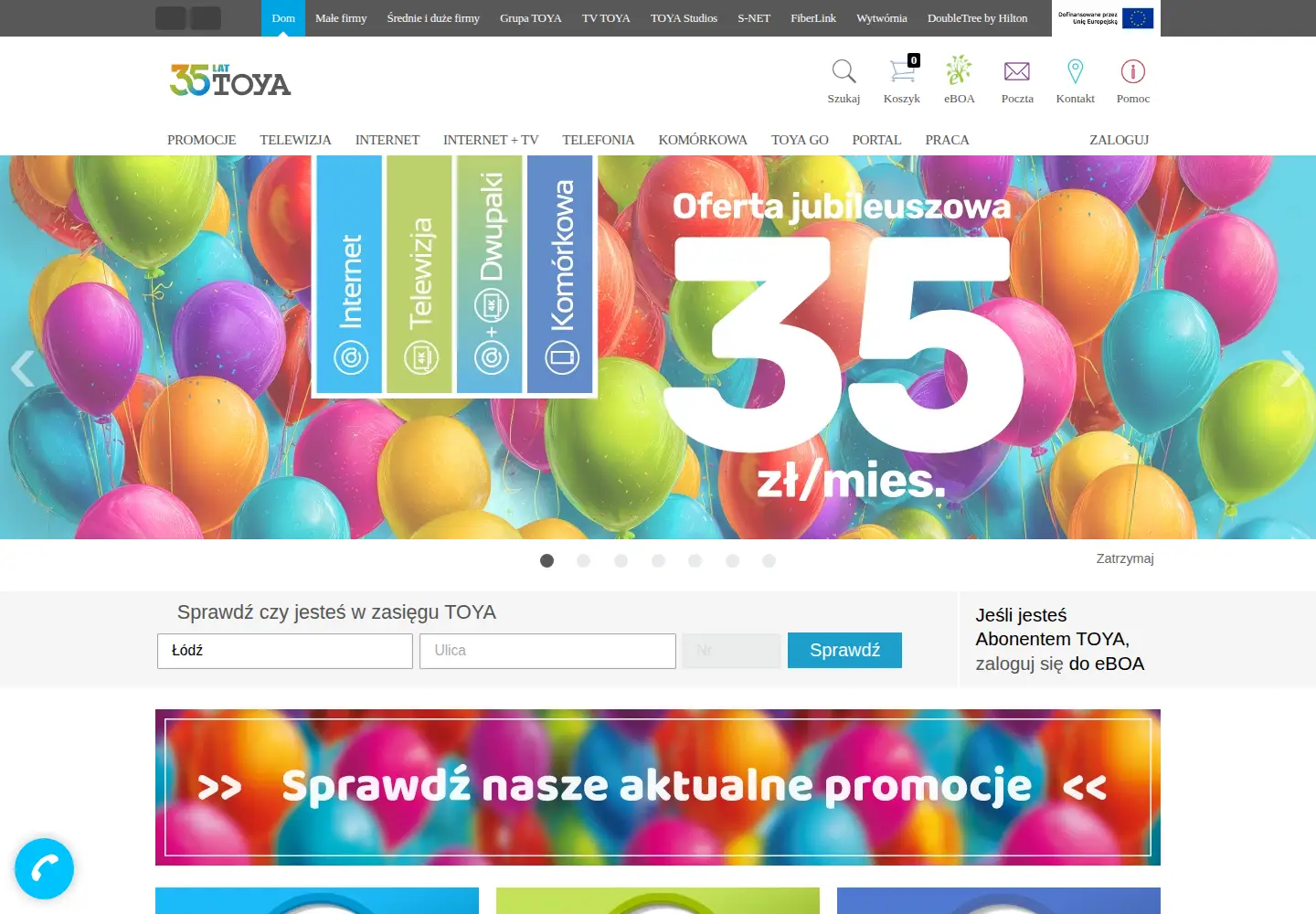The image size is (1316, 914).
Task: Click the European Union funding badge
Action: (1106, 18)
